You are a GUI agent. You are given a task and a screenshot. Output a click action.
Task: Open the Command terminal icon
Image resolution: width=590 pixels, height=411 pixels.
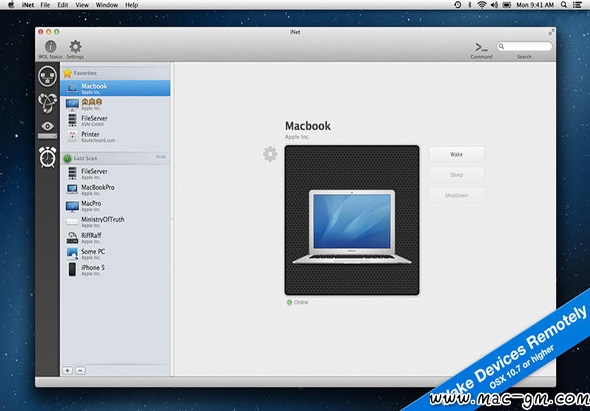(481, 47)
